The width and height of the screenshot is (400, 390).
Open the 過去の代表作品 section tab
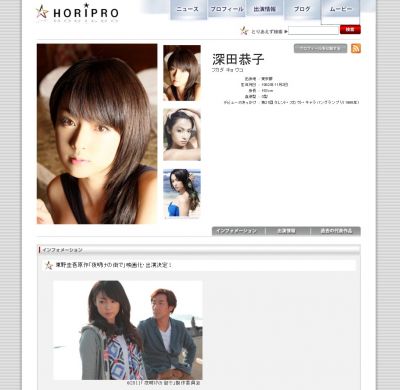click(x=336, y=231)
